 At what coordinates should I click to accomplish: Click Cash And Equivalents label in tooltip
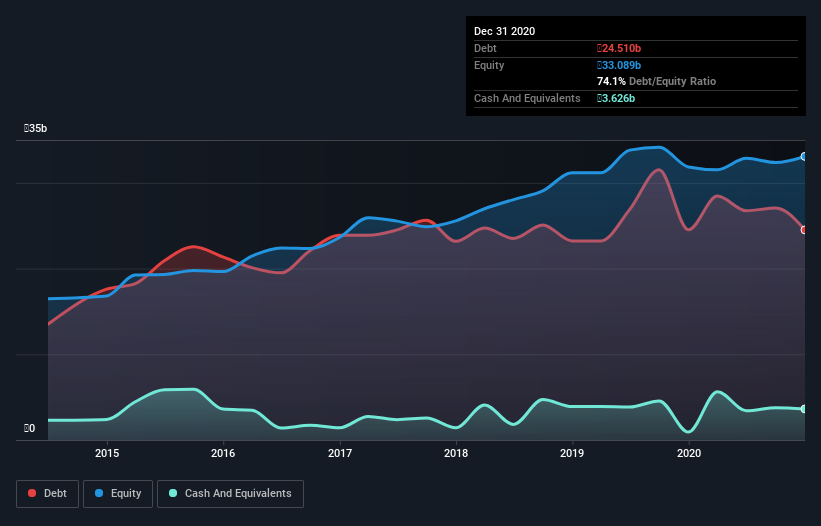527,98
